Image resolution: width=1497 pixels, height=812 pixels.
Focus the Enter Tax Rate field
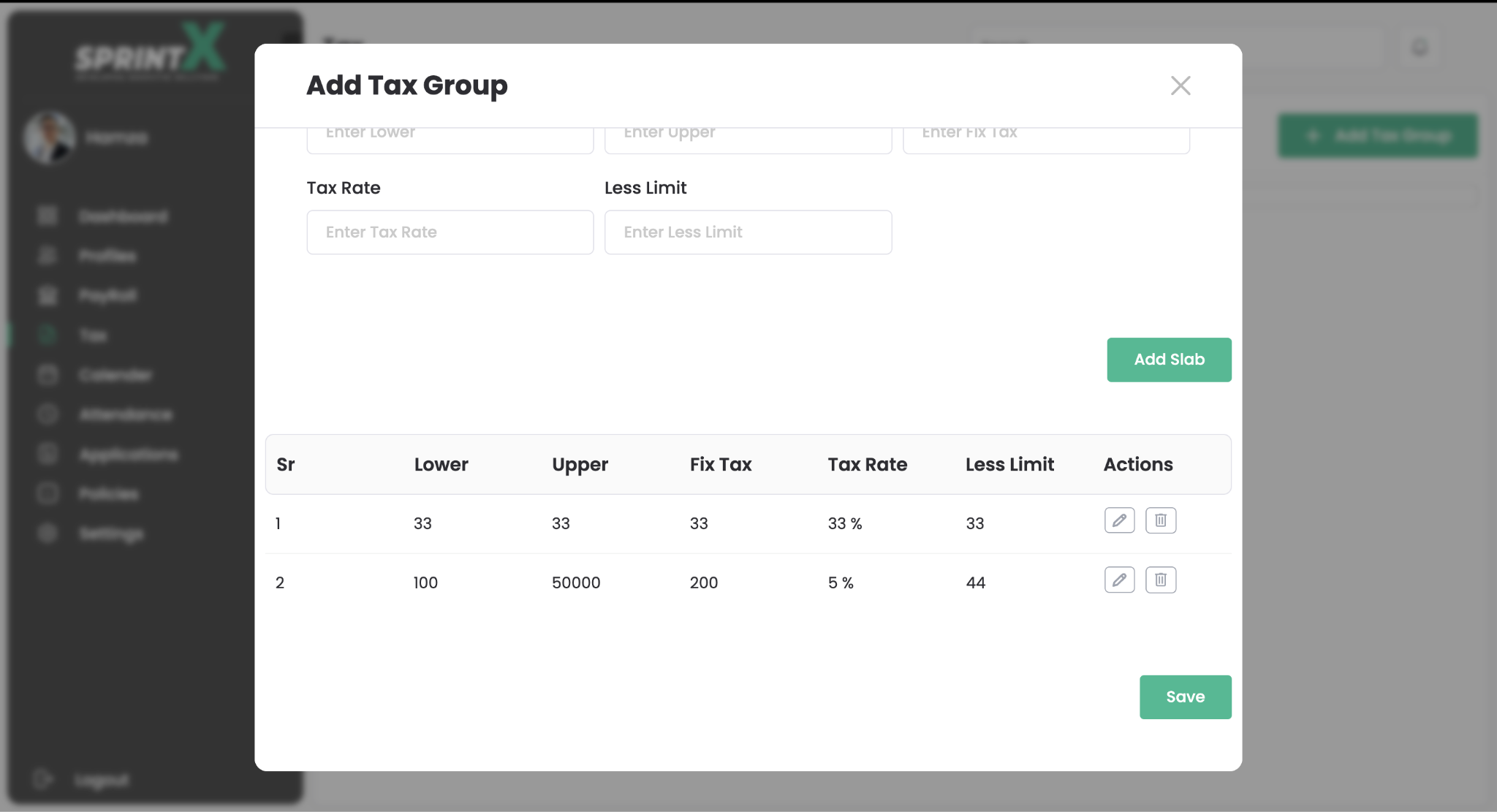(450, 232)
